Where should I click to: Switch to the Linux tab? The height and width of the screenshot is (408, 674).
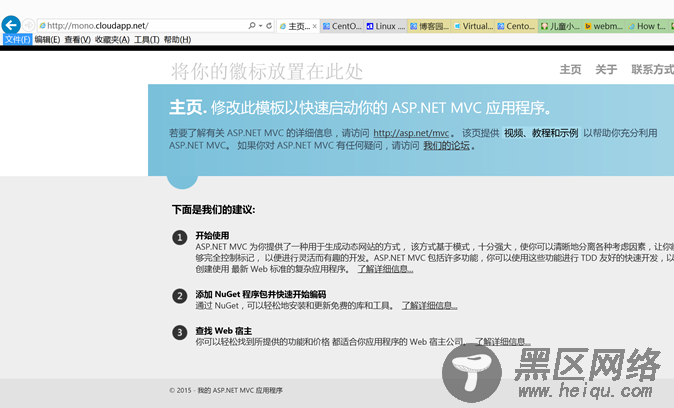click(386, 26)
